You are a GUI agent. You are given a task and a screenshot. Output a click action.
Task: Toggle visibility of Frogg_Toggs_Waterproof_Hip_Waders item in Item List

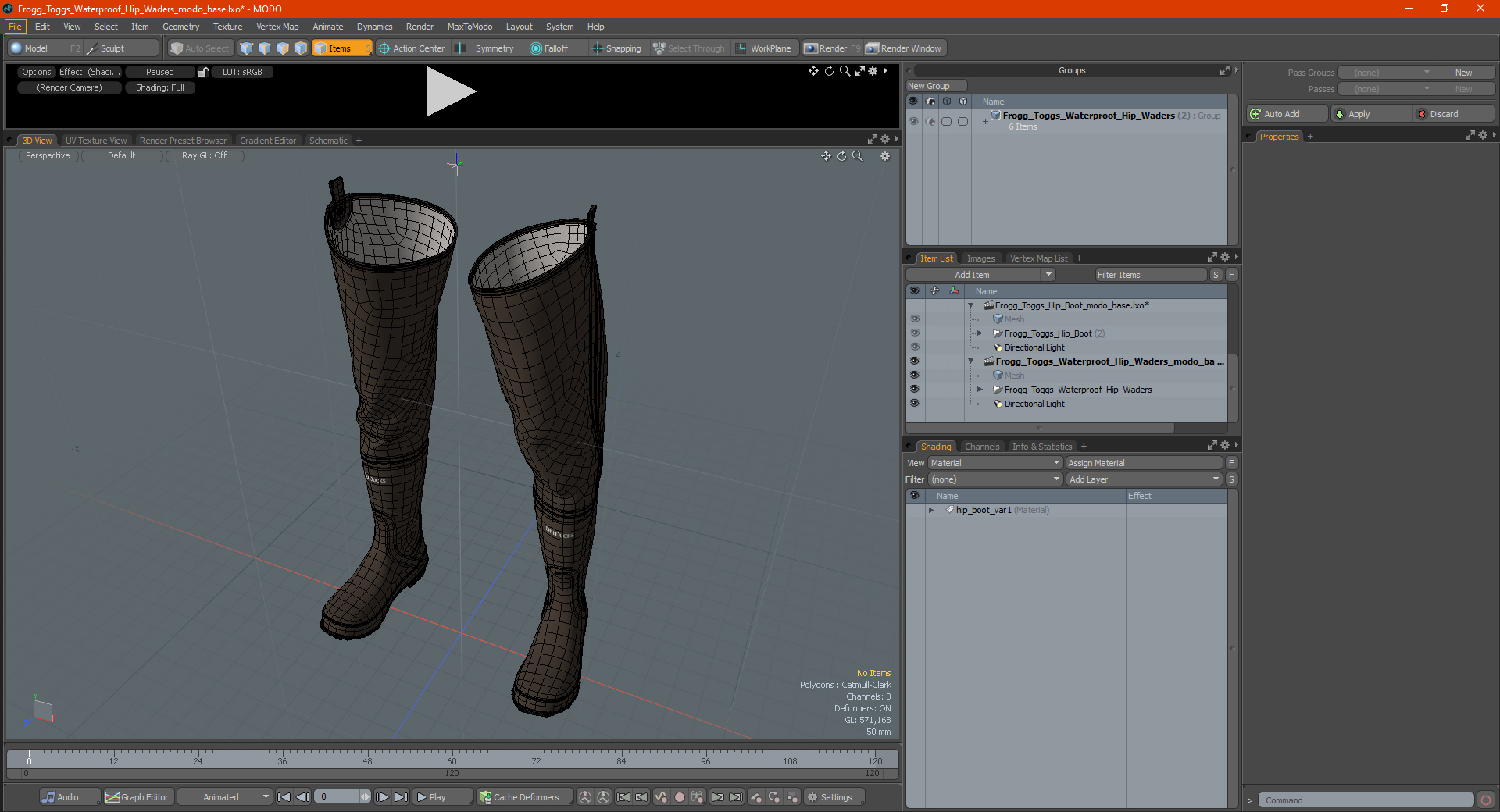914,390
